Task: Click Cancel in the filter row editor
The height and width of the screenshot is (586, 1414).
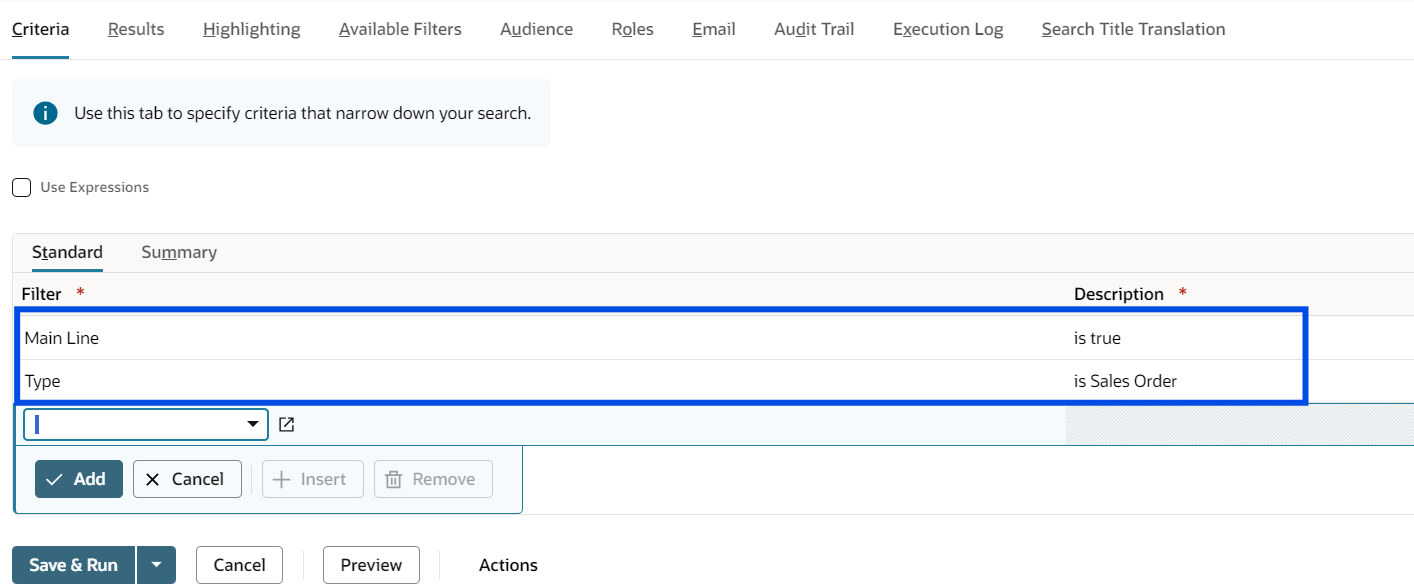Action: coord(187,479)
